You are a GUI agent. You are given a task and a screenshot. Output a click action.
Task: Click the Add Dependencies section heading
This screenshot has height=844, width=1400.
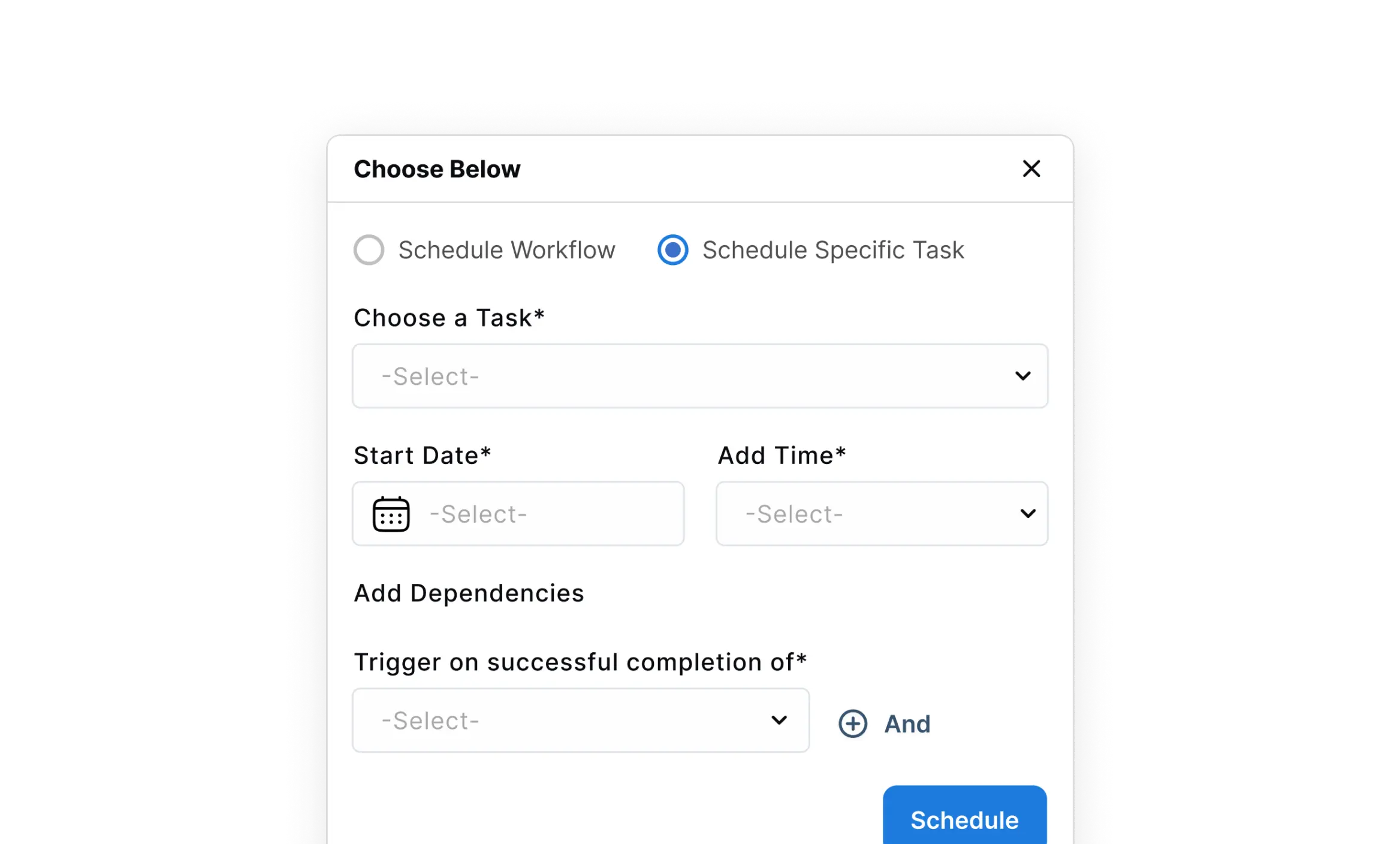coord(469,593)
